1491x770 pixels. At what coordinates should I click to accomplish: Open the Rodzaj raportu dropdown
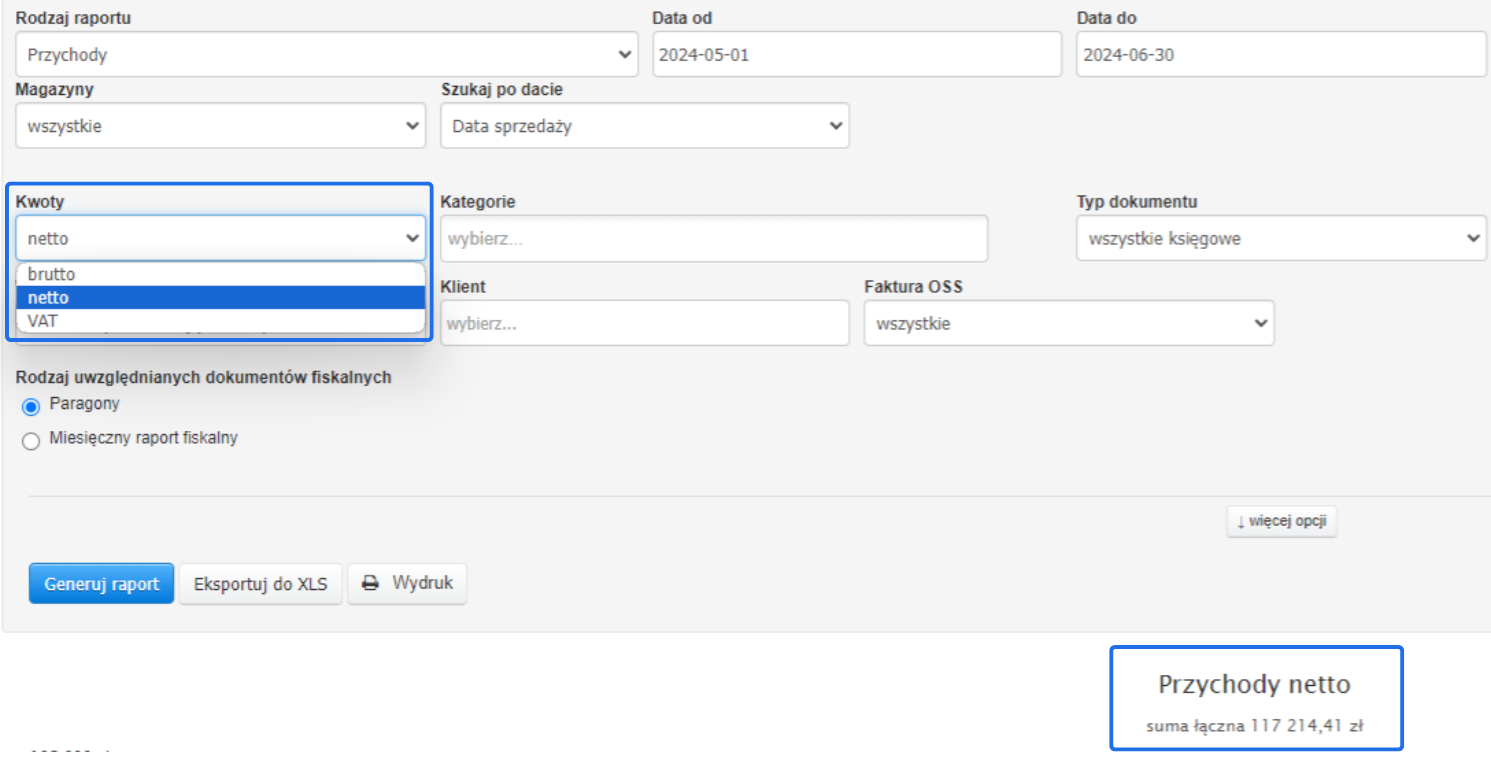coord(326,55)
